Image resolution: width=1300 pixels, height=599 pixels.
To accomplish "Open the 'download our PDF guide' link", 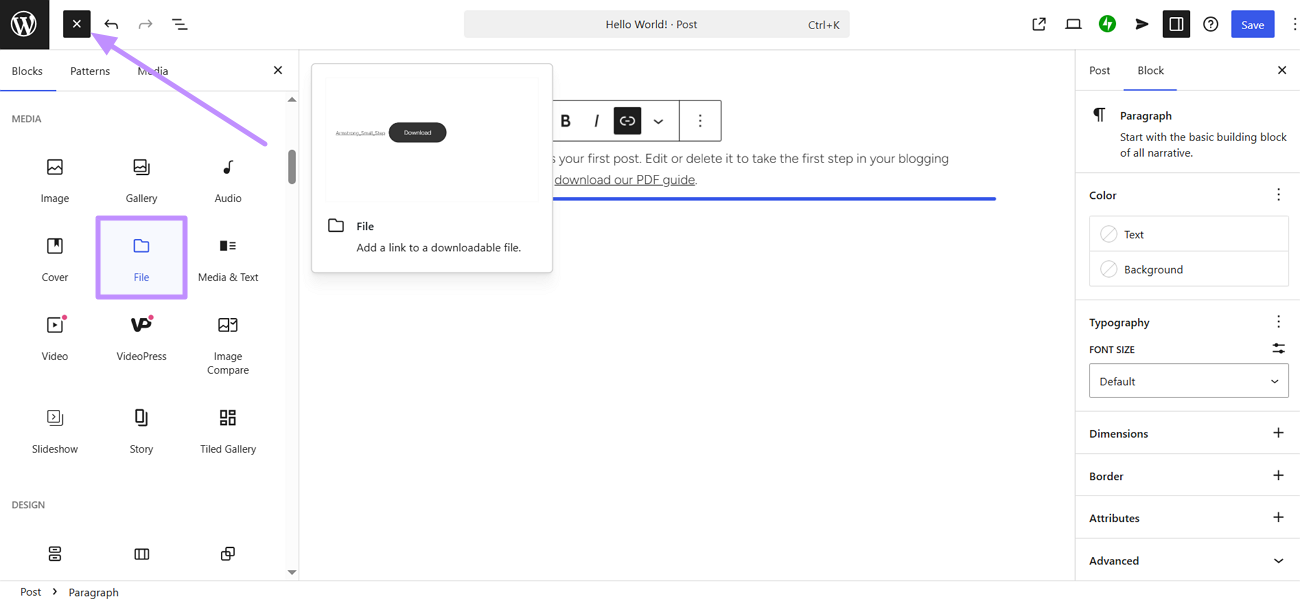I will point(625,179).
